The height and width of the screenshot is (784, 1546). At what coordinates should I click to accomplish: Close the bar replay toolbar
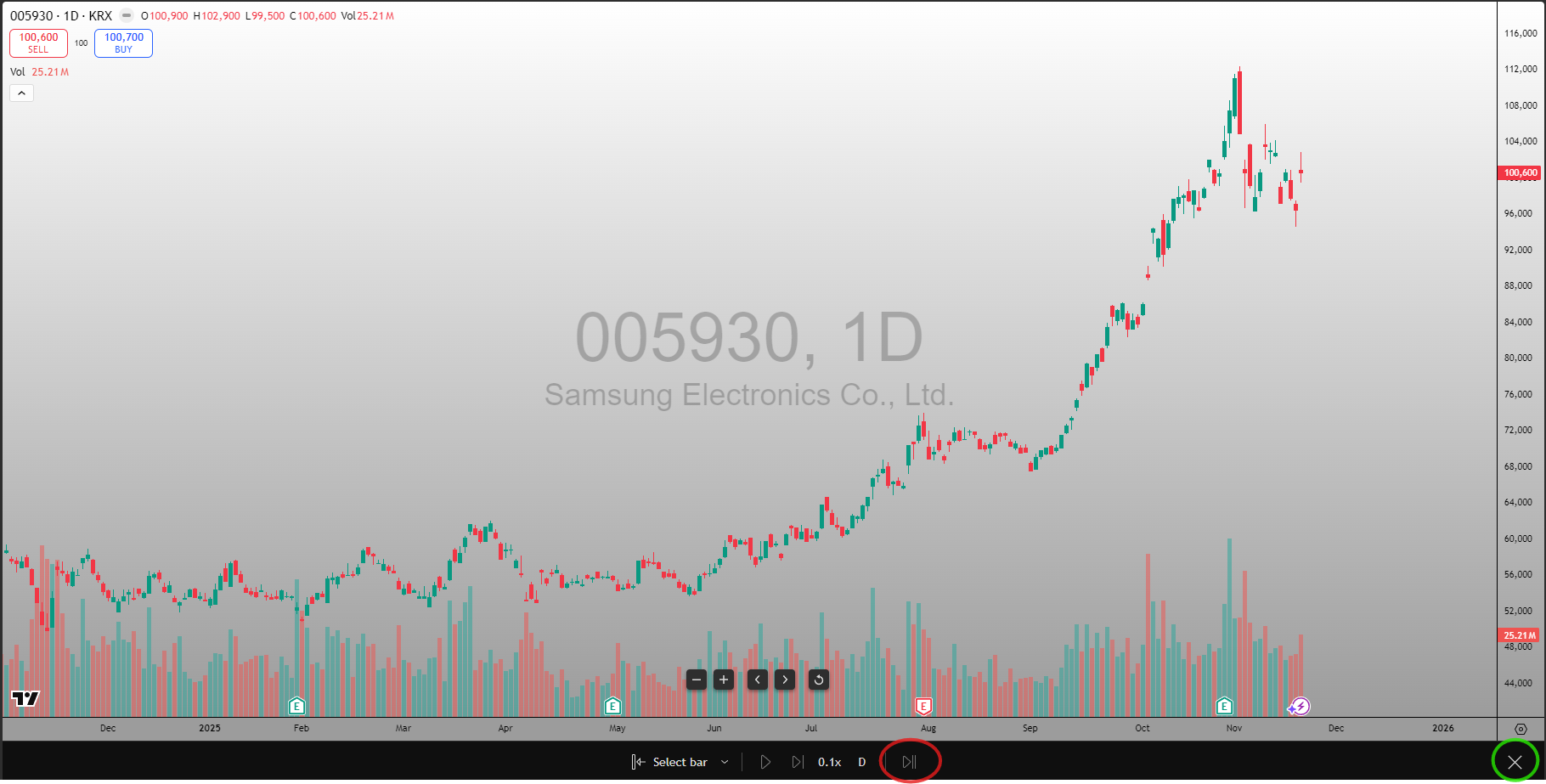[1515, 762]
